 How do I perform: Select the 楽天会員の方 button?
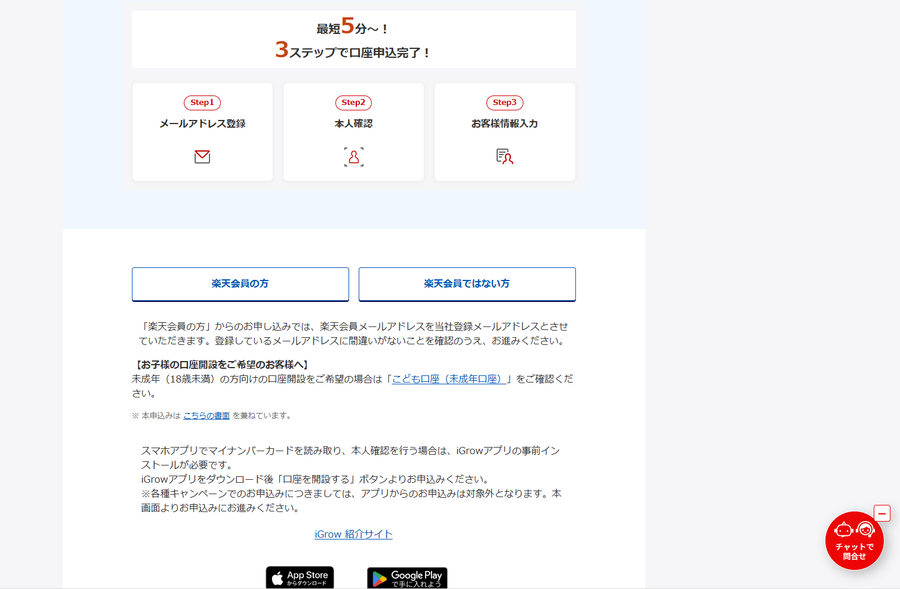(x=240, y=284)
